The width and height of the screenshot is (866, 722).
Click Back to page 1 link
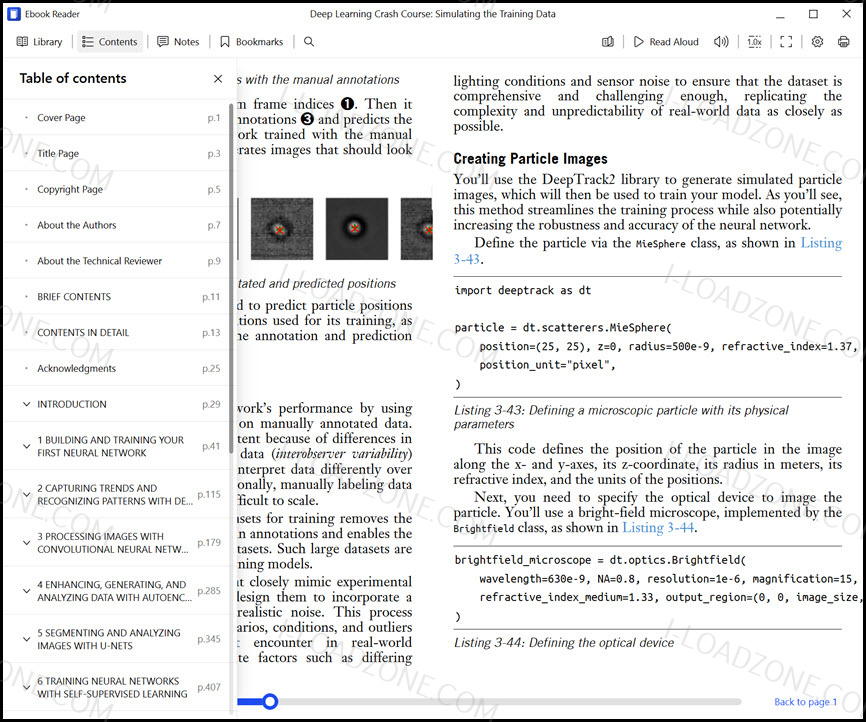pyautogui.click(x=805, y=702)
